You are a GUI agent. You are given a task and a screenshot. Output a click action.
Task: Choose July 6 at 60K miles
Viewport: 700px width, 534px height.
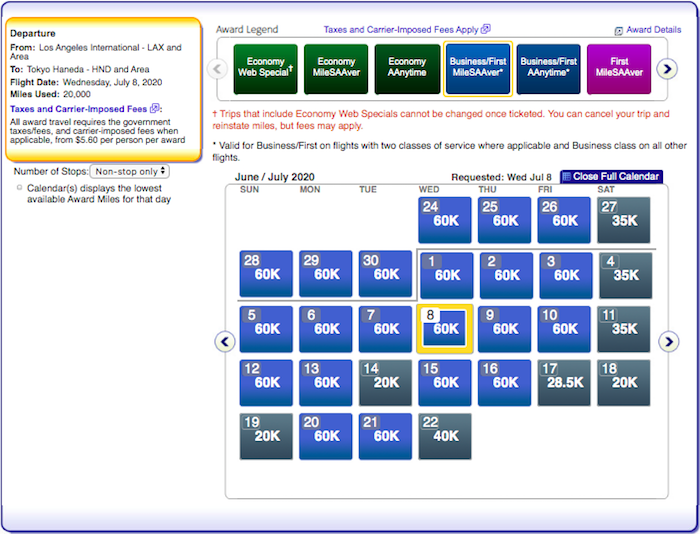pos(325,329)
